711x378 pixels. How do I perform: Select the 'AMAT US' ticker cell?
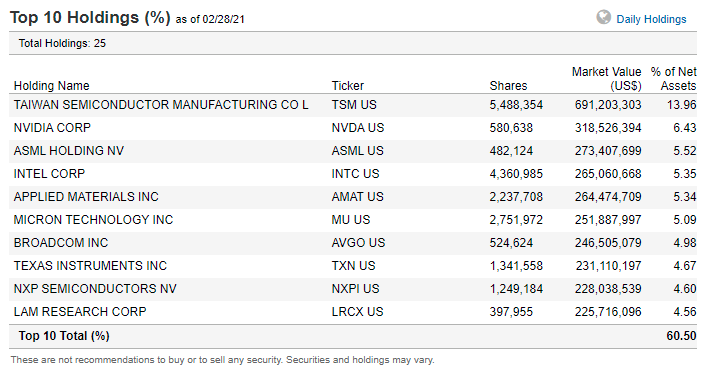click(357, 197)
